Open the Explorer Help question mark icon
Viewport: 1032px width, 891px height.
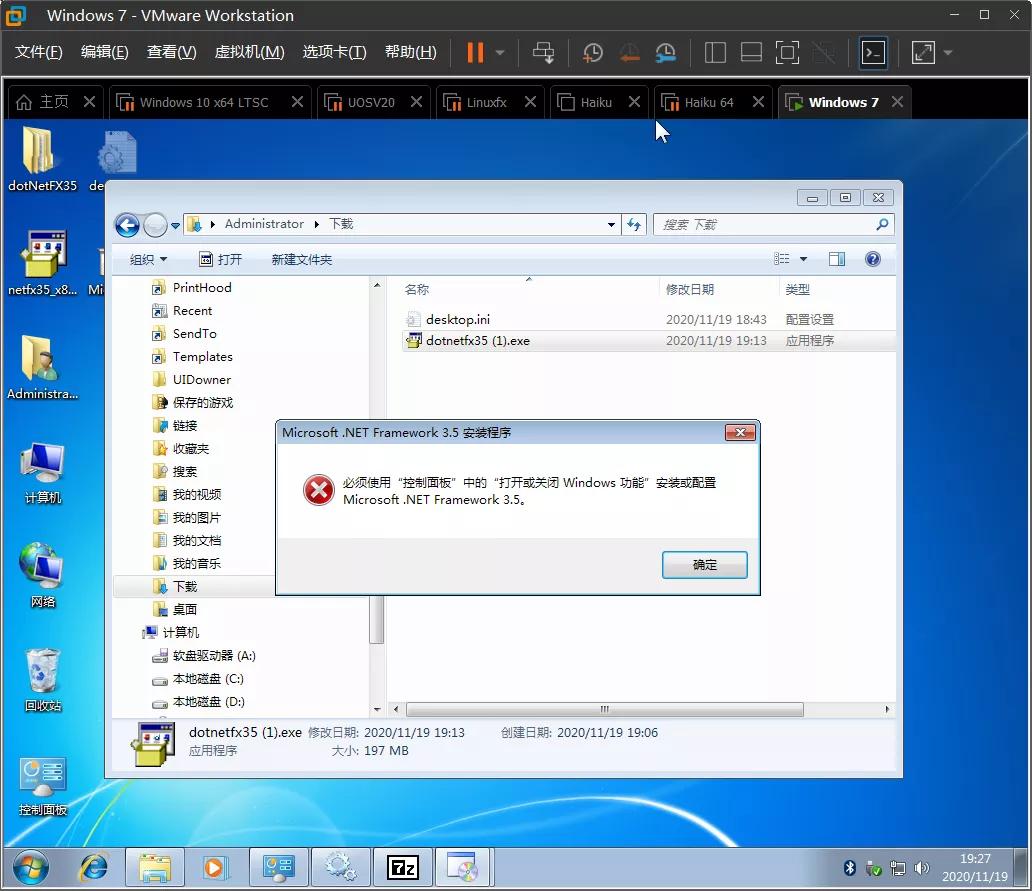872,258
